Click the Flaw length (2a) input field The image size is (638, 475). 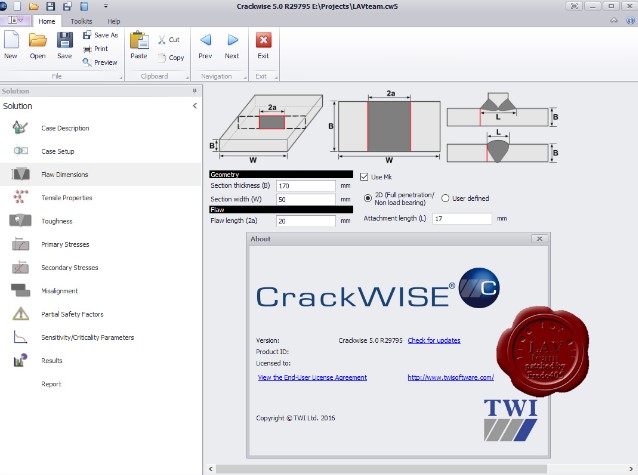point(306,221)
